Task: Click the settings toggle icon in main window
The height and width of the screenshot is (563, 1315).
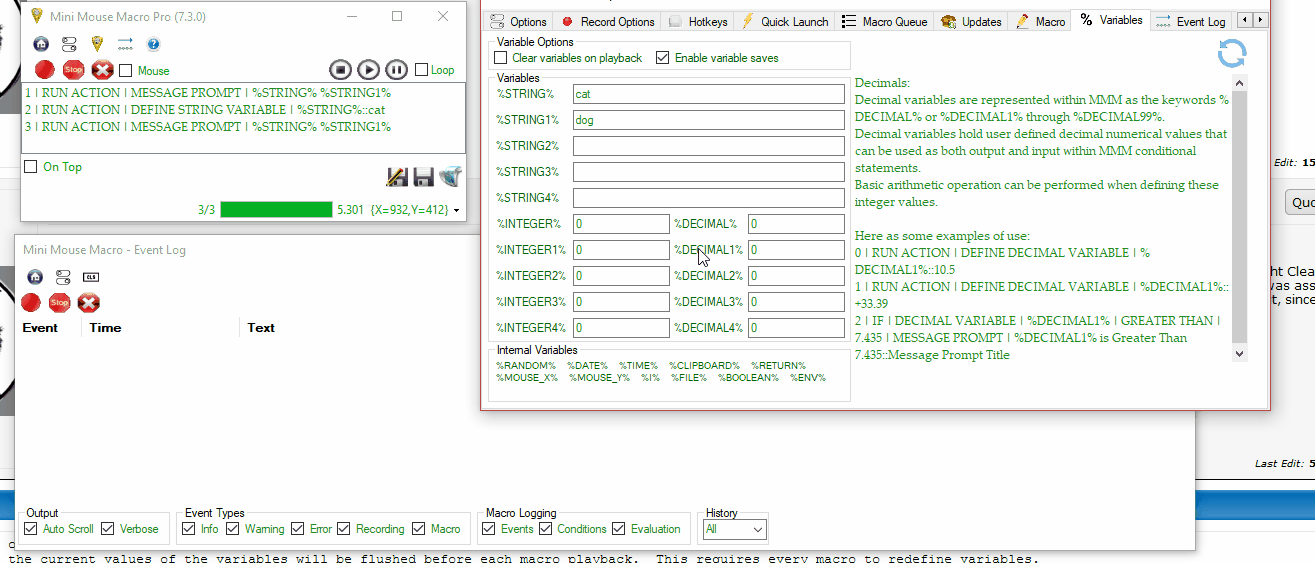Action: (x=69, y=44)
